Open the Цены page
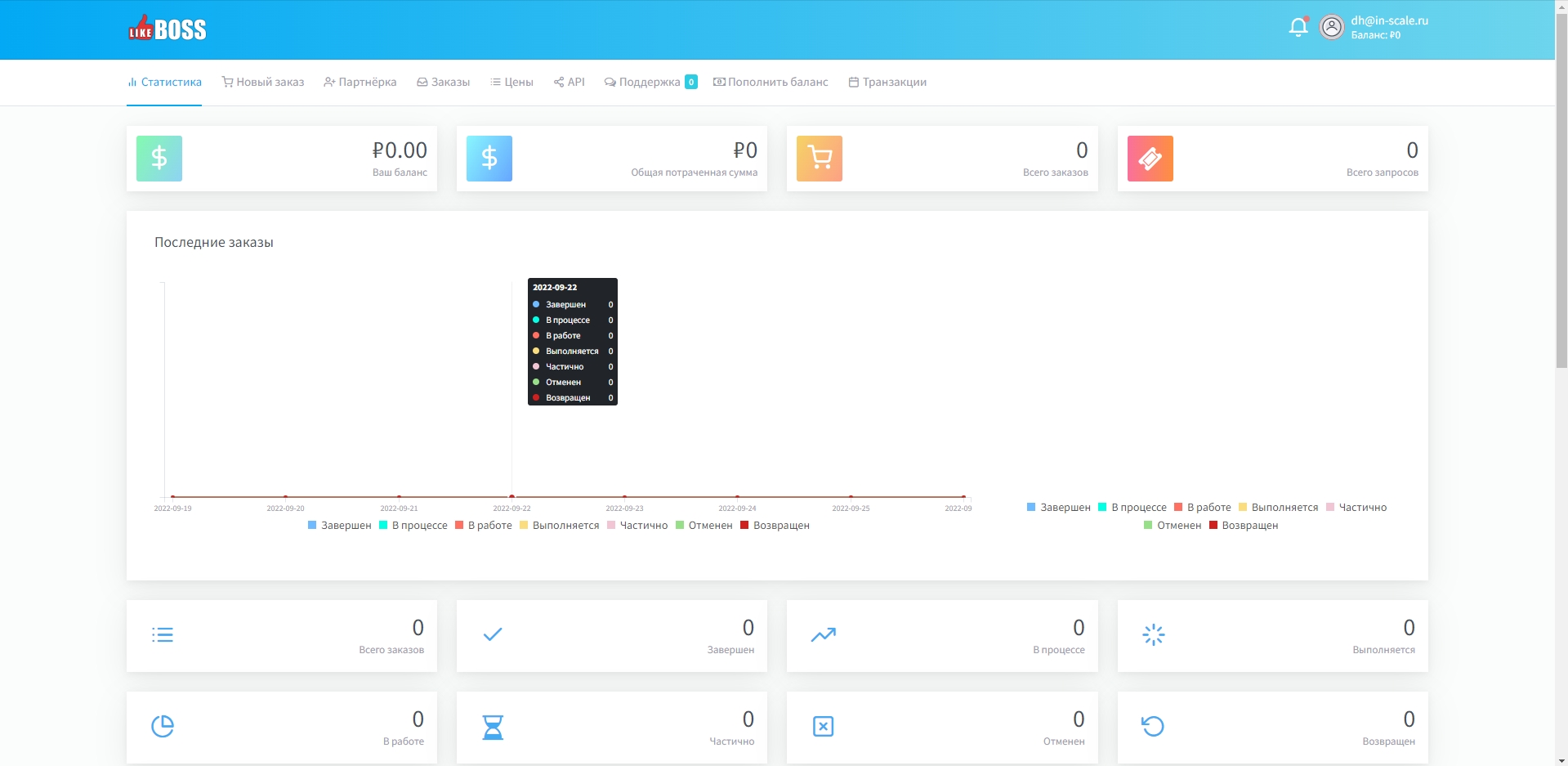 (511, 82)
